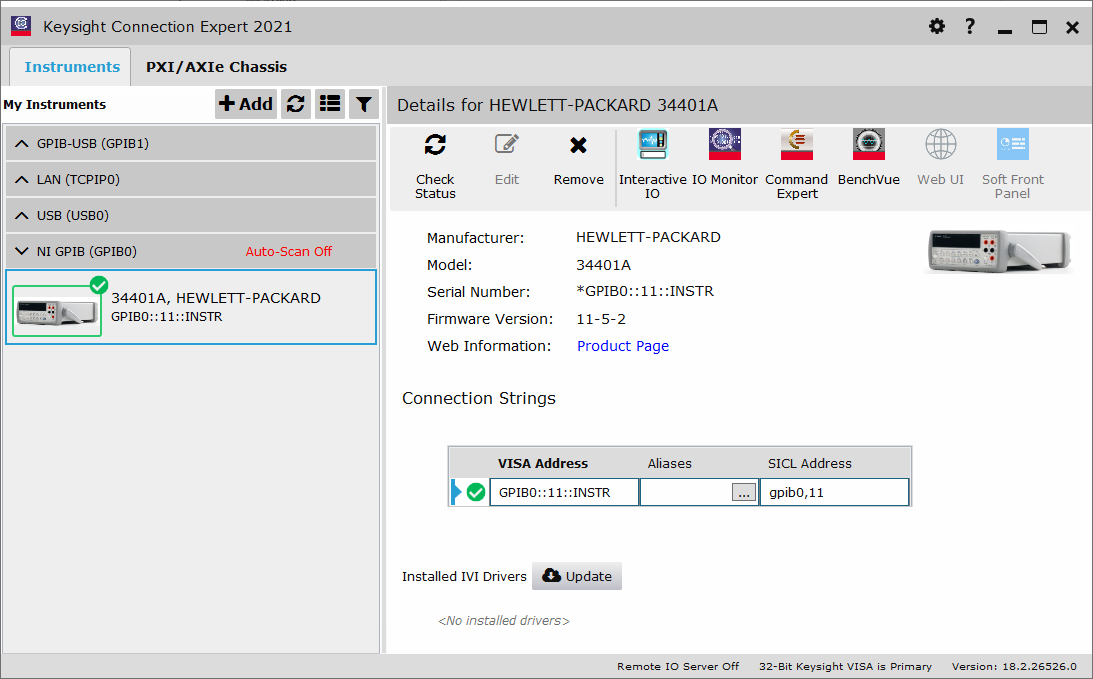Open the Product Page link
The image size is (1093, 679).
tap(622, 345)
